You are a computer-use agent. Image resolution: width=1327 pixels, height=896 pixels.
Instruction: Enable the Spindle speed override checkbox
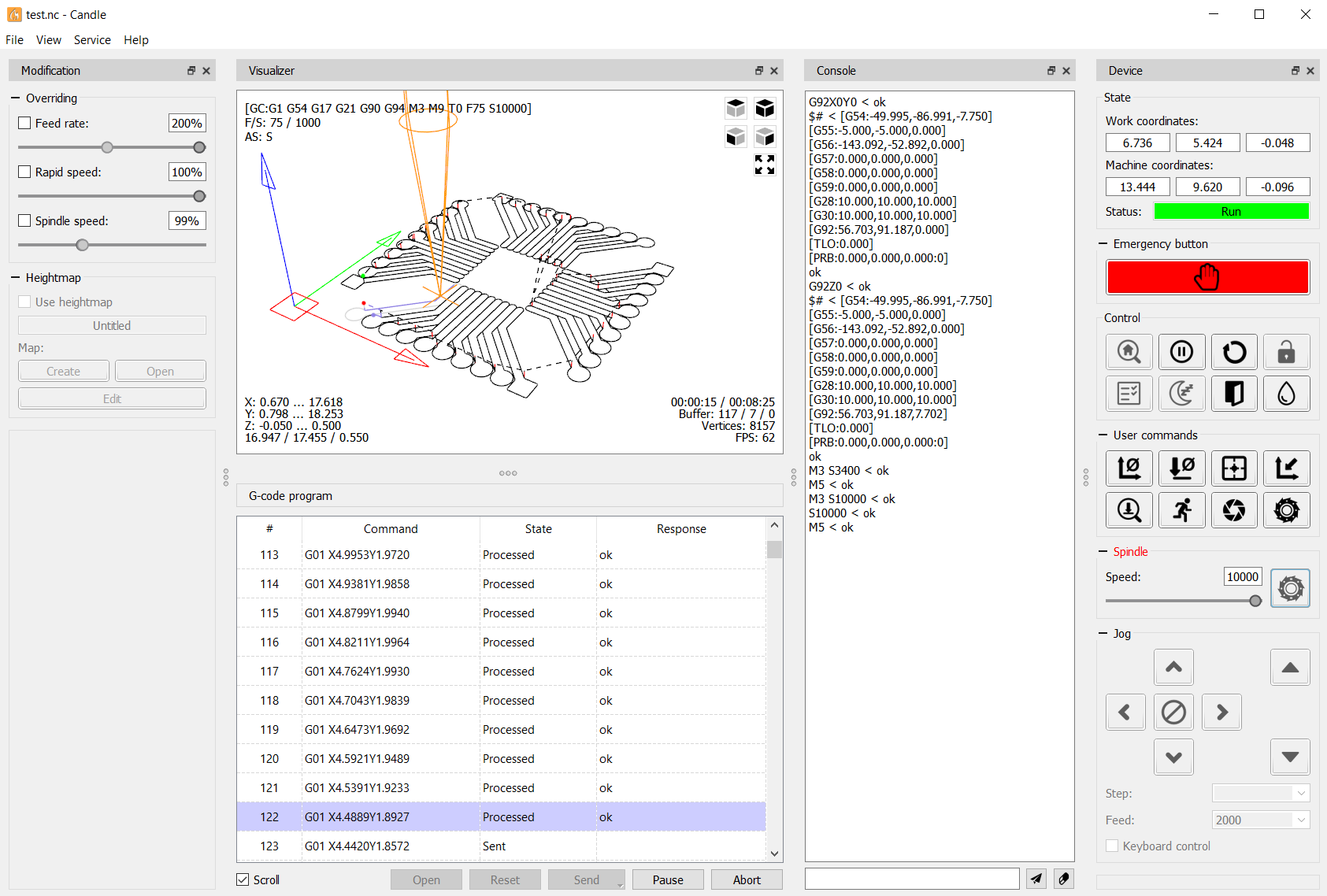[x=24, y=221]
